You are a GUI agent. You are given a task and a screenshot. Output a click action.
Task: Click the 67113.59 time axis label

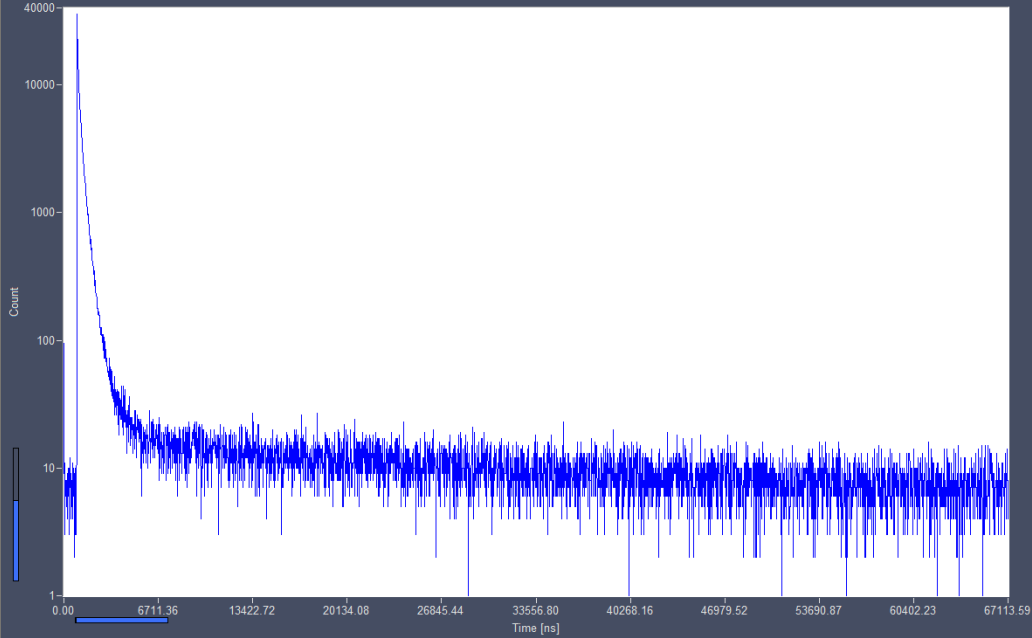pos(1007,610)
